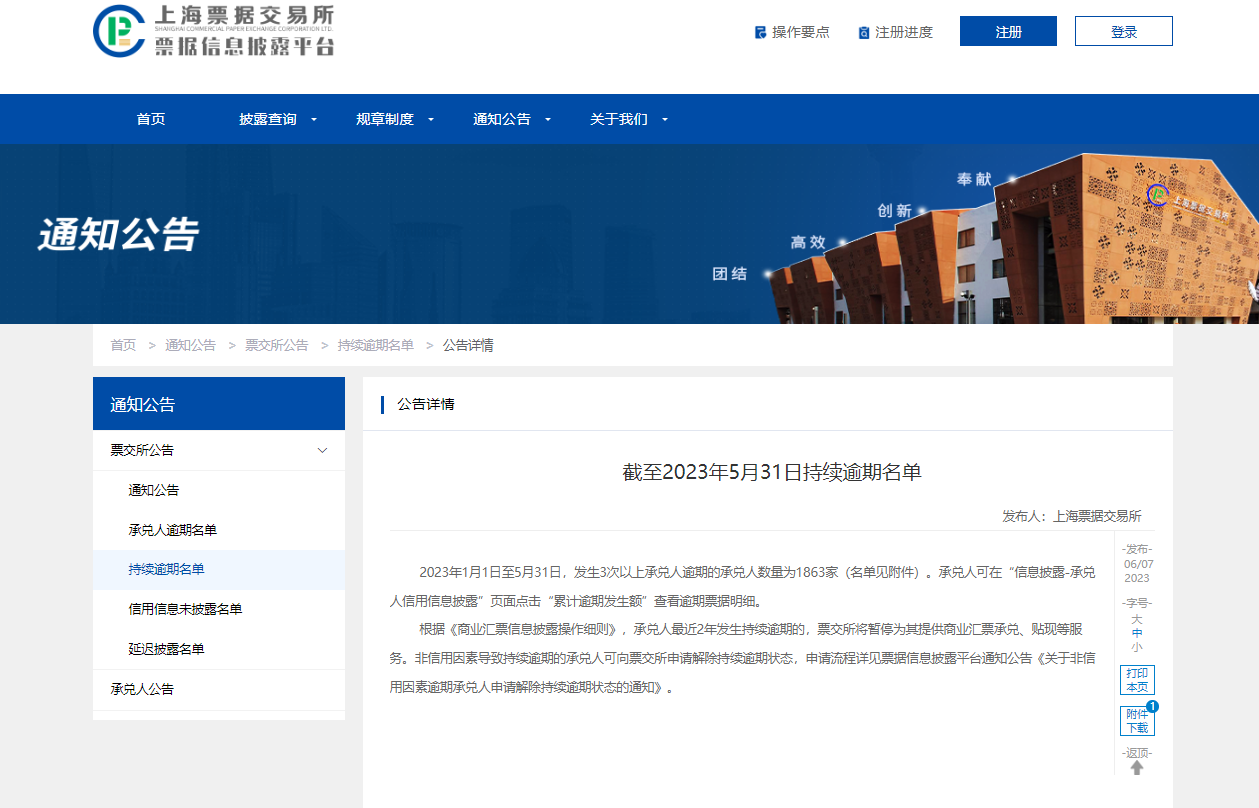Go to 首页 in navigation bar

[x=151, y=119]
